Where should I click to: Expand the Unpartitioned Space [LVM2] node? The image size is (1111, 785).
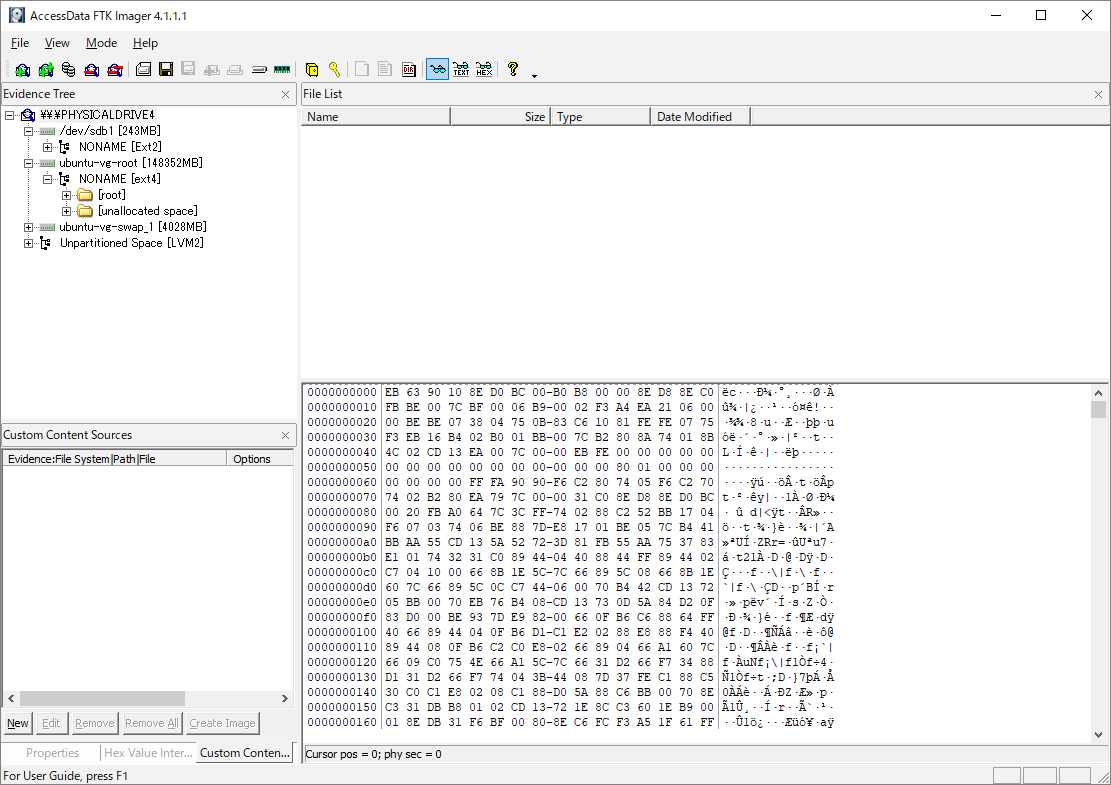click(28, 244)
